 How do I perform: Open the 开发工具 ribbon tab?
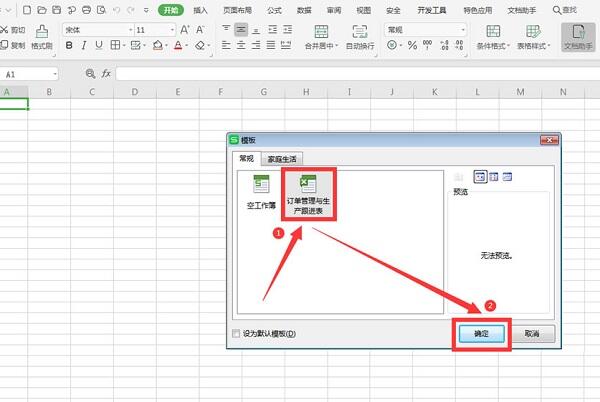pos(432,10)
